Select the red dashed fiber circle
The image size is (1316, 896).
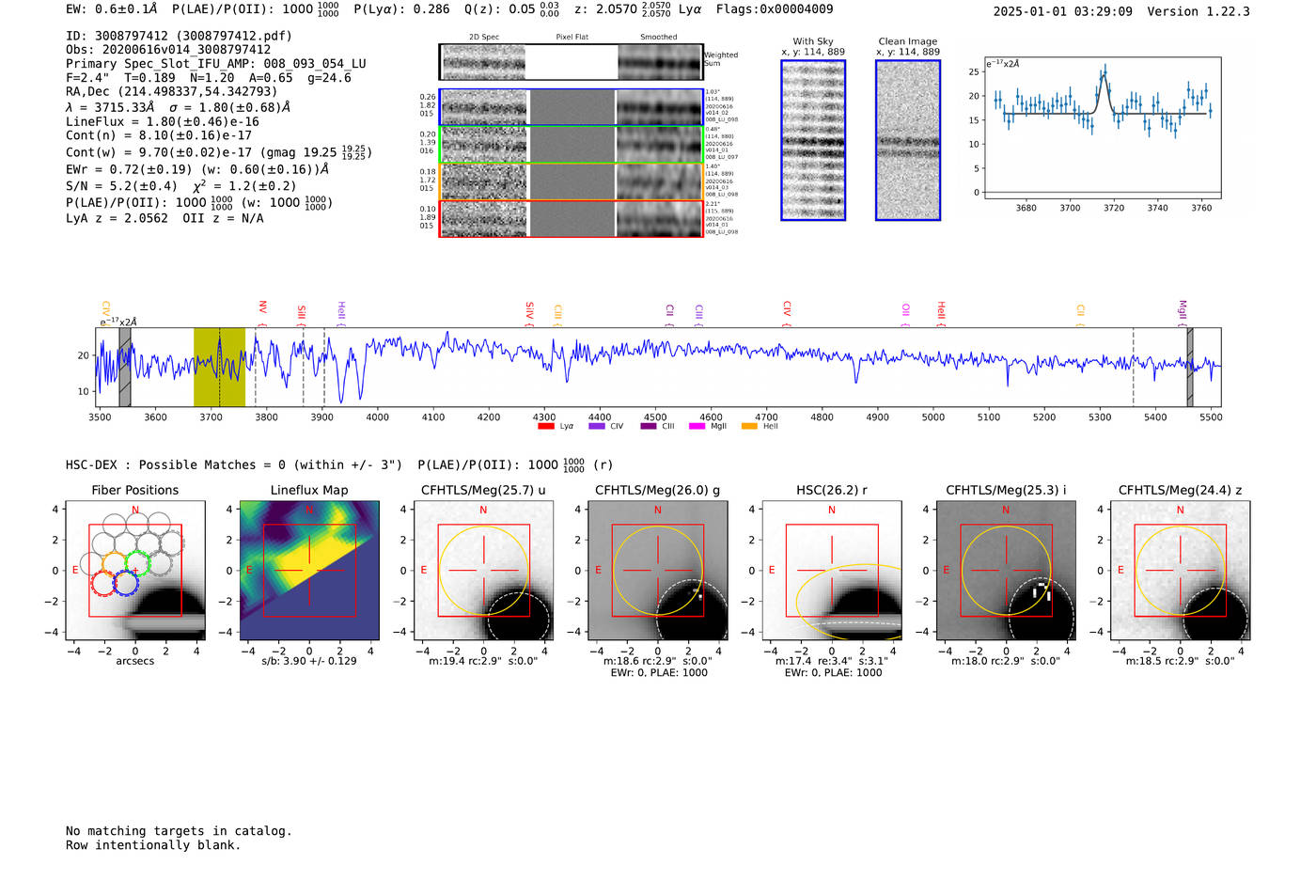point(103,583)
